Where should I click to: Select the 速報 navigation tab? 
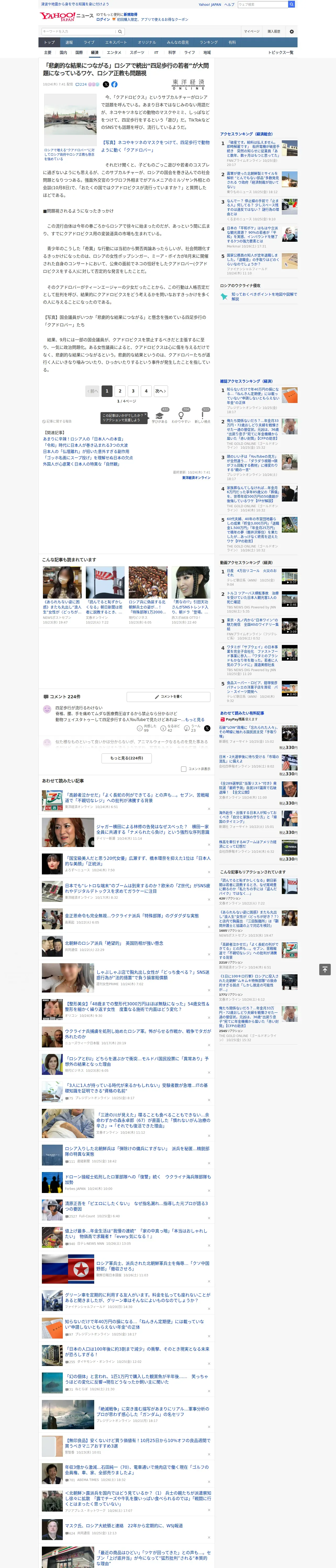tap(69, 42)
